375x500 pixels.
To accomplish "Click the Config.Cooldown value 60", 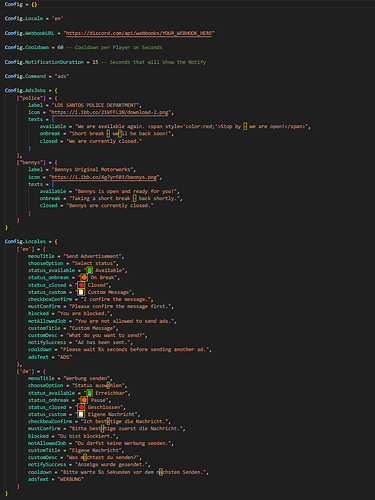I will 60,47.
